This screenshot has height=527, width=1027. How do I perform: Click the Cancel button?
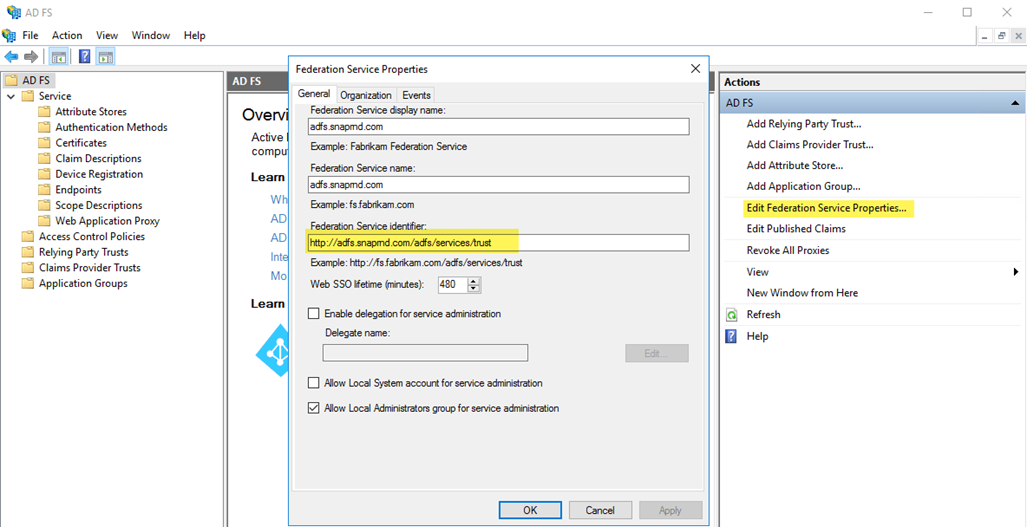[600, 510]
